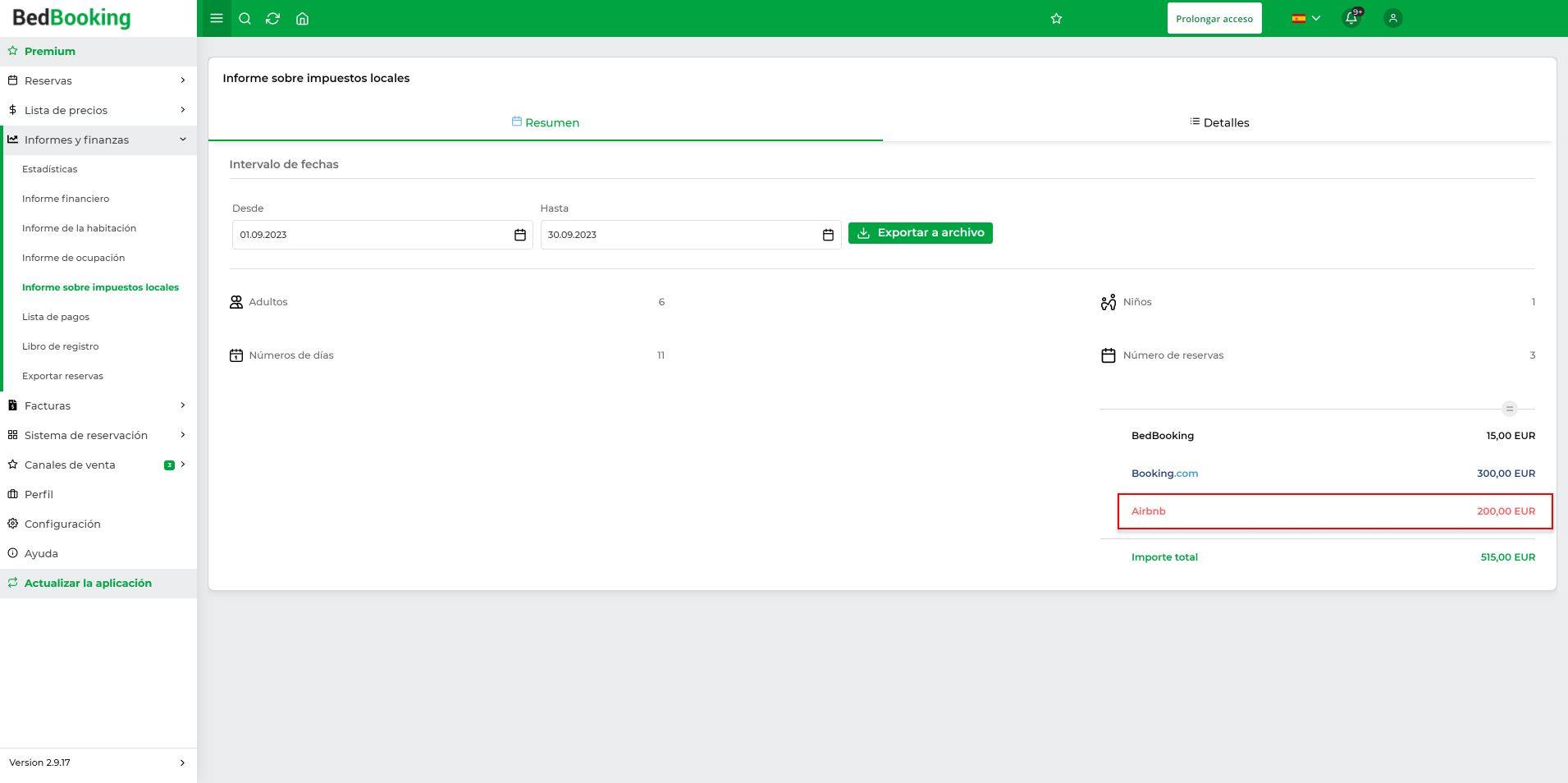Viewport: 1568px width, 783px height.
Task: Click the gear icon beside Configuración
Action: click(12, 524)
